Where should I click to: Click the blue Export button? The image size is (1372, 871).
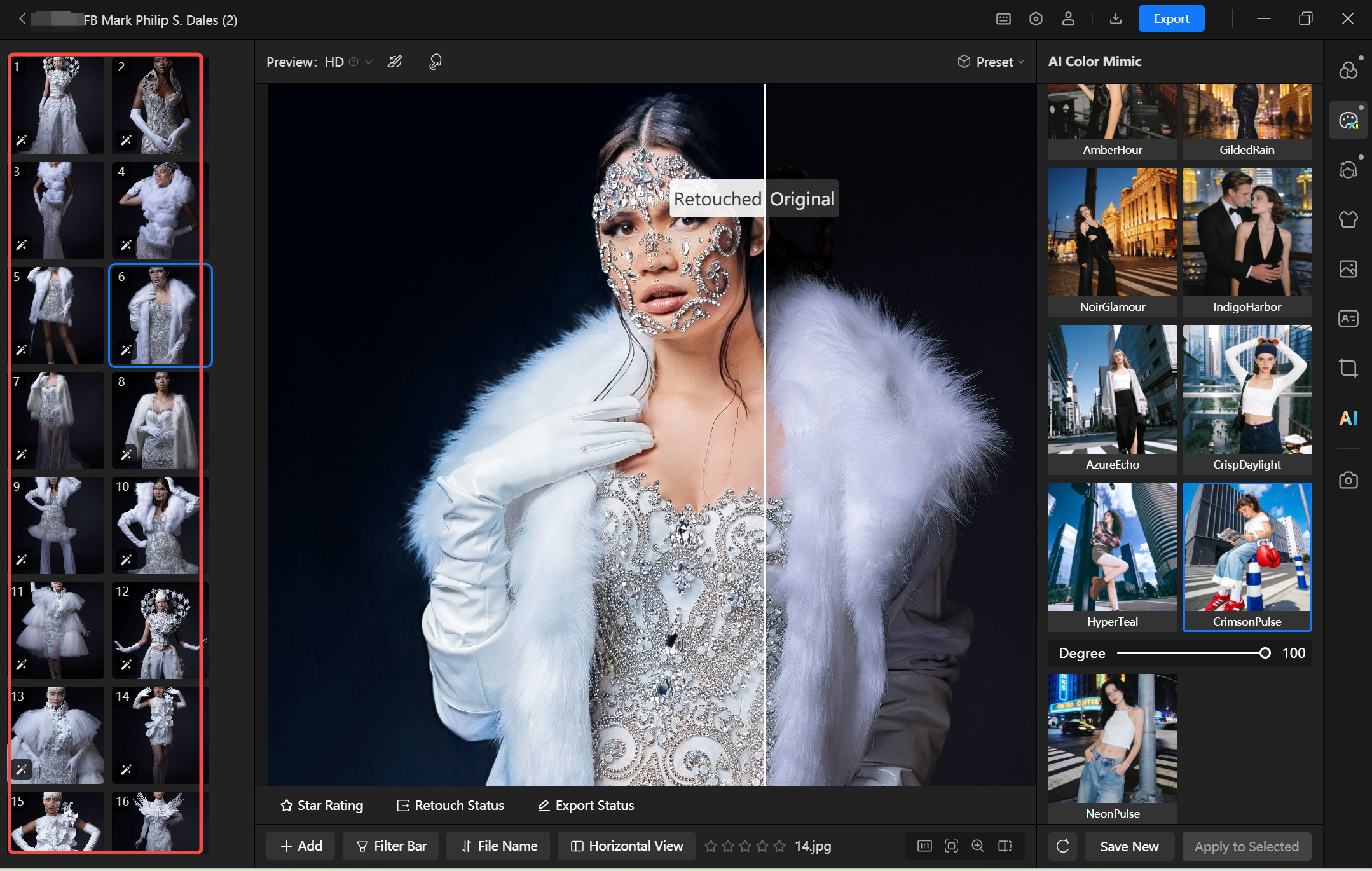pos(1170,19)
